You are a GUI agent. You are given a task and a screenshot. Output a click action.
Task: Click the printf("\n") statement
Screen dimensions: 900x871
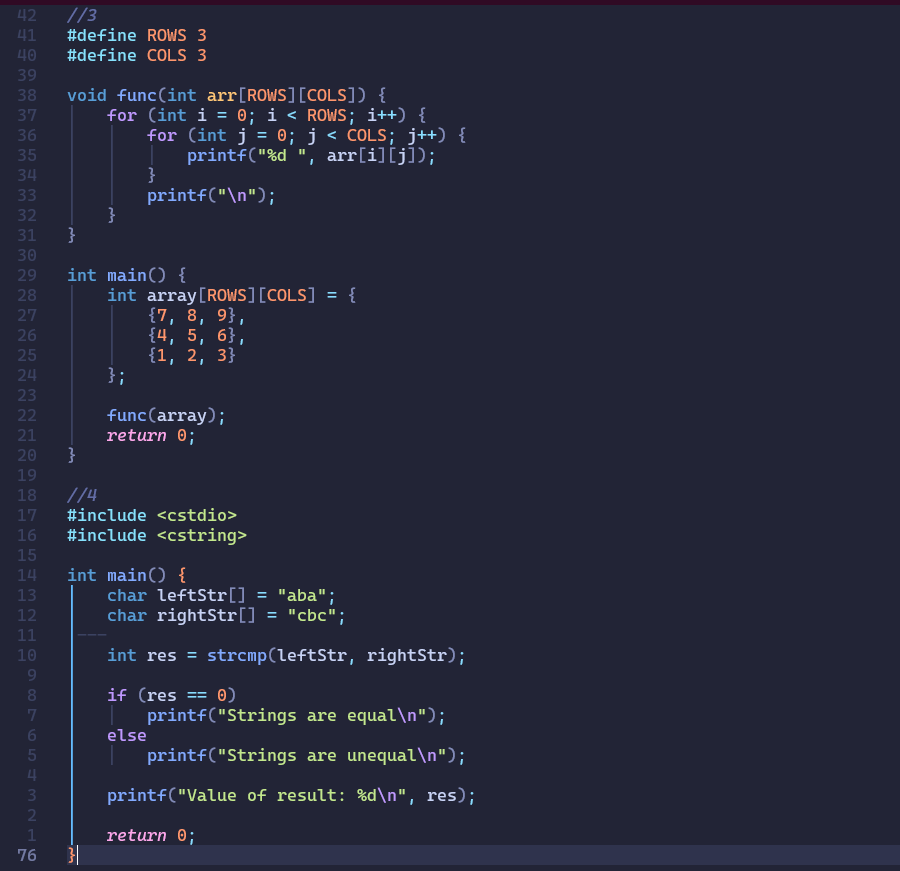[x=211, y=196]
